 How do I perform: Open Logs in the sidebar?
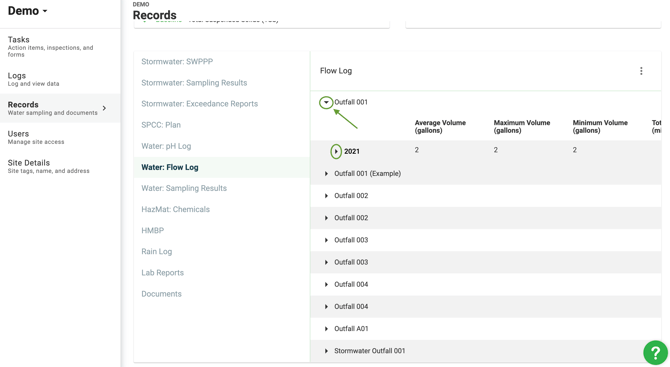pos(60,79)
